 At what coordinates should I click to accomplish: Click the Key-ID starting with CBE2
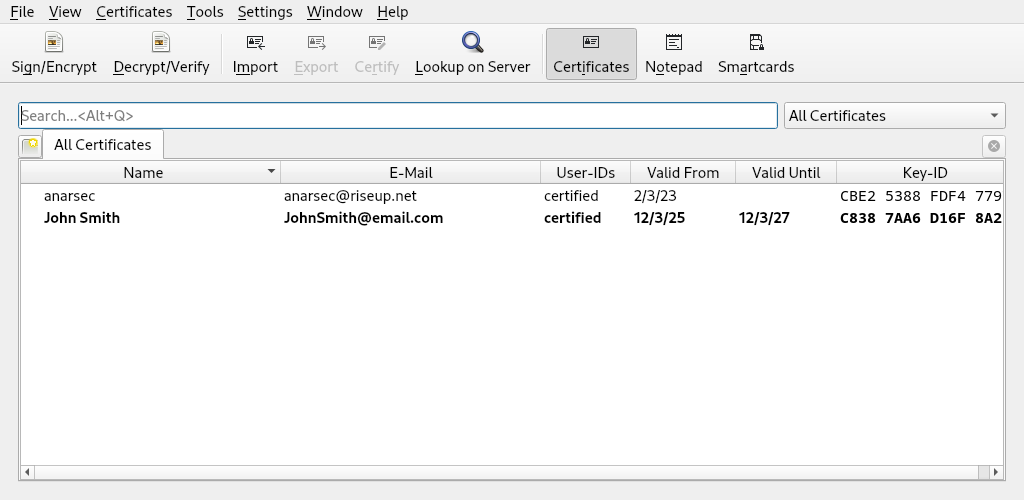pyautogui.click(x=921, y=196)
